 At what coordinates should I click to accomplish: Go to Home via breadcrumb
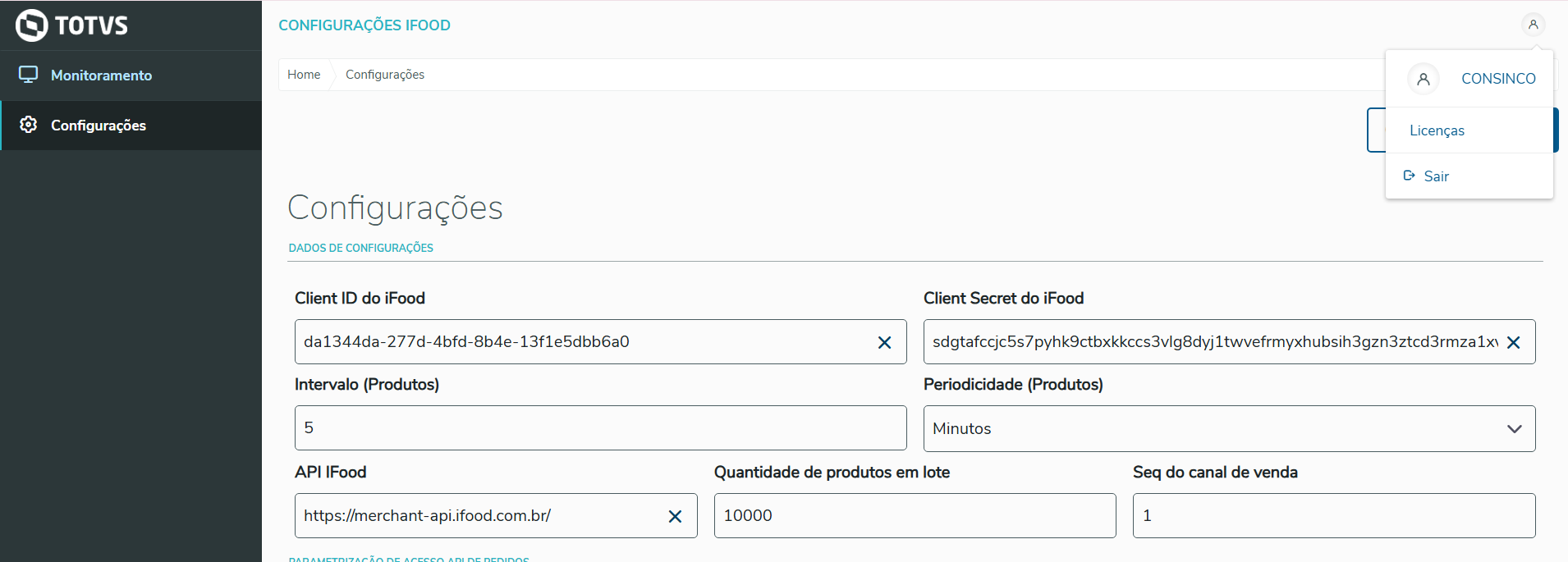(304, 75)
